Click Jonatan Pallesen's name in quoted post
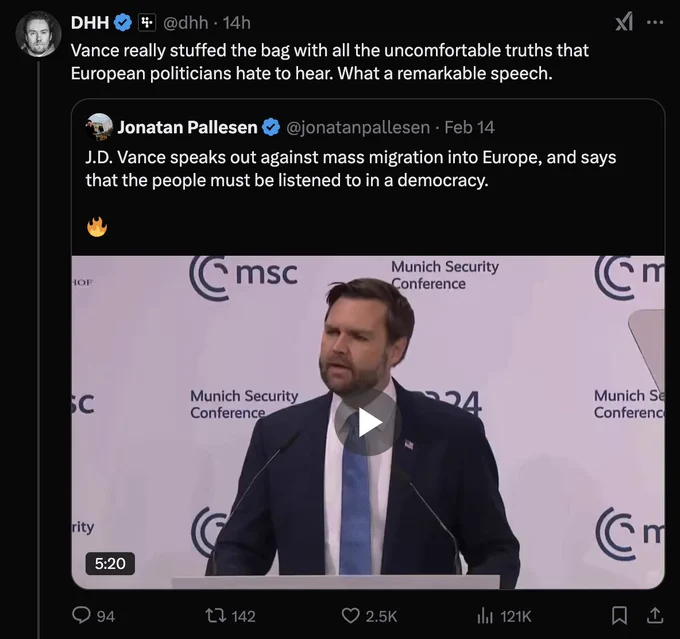 tap(187, 127)
